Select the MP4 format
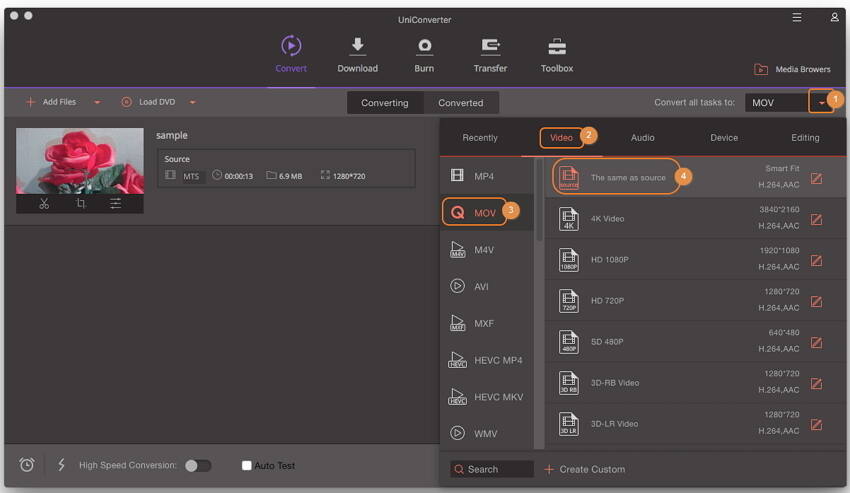850x493 pixels. [x=487, y=176]
